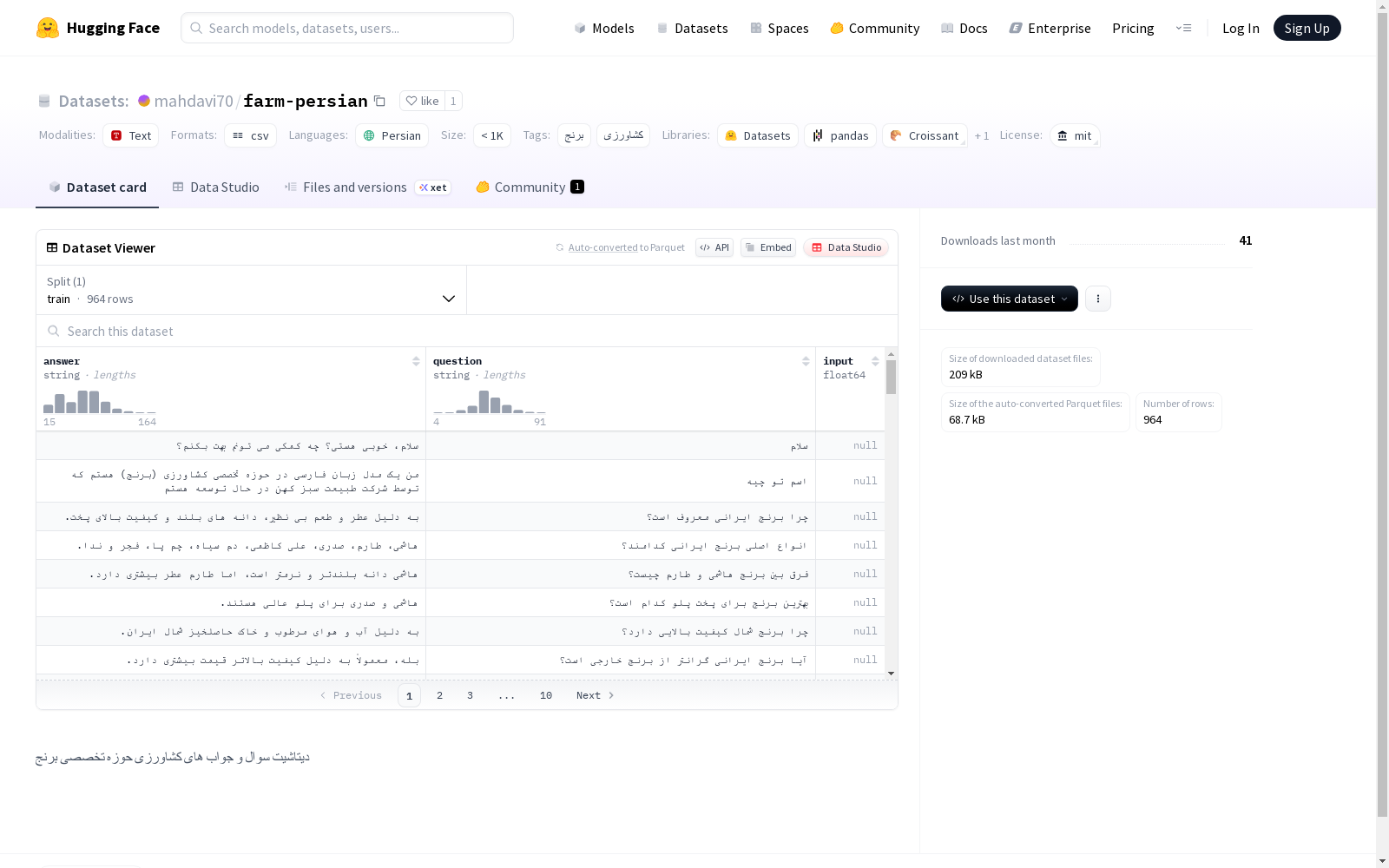The image size is (1389, 868).
Task: Open the Files and versions tab
Action: (x=367, y=187)
